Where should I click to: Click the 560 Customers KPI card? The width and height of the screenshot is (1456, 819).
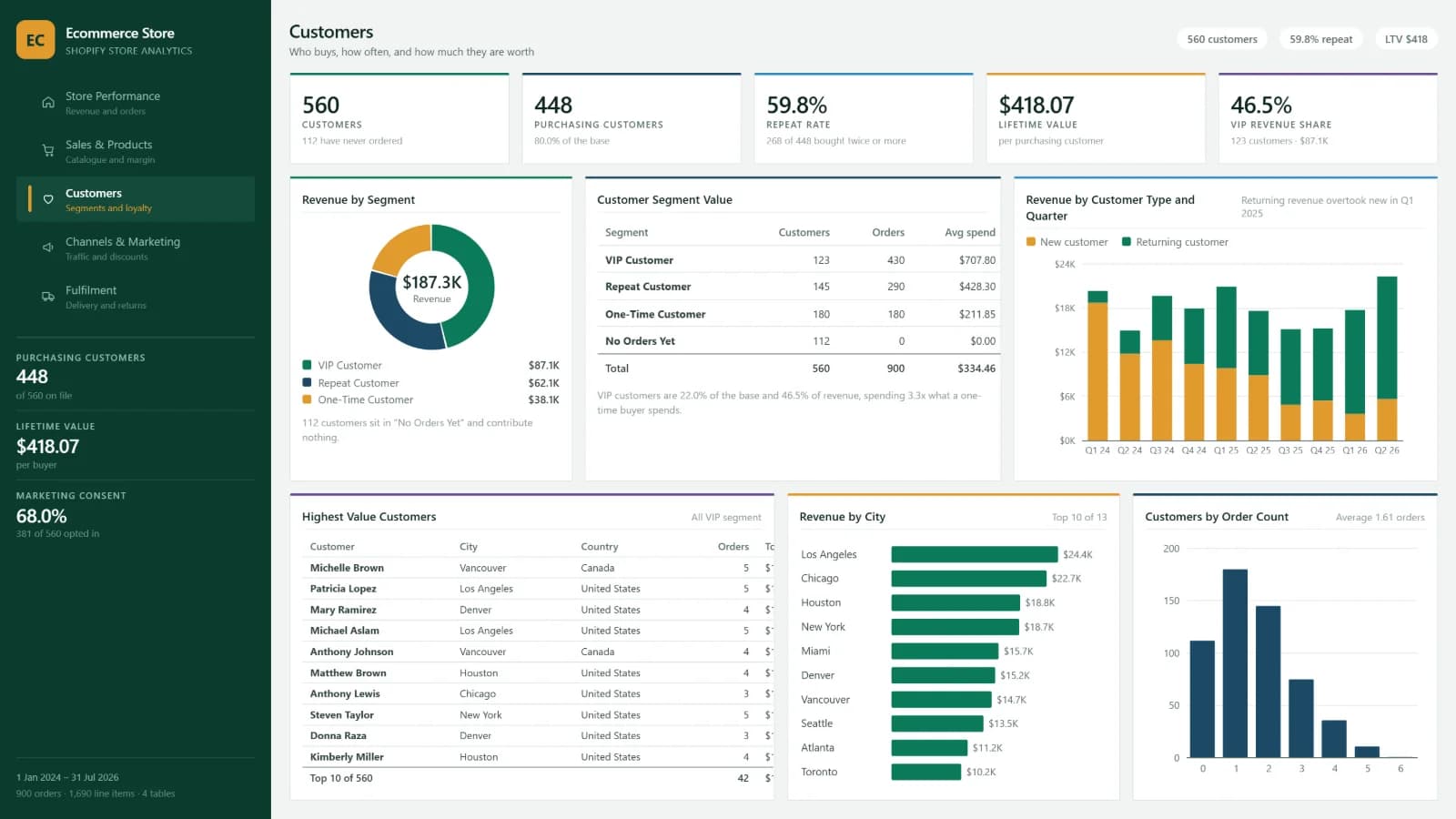399,118
